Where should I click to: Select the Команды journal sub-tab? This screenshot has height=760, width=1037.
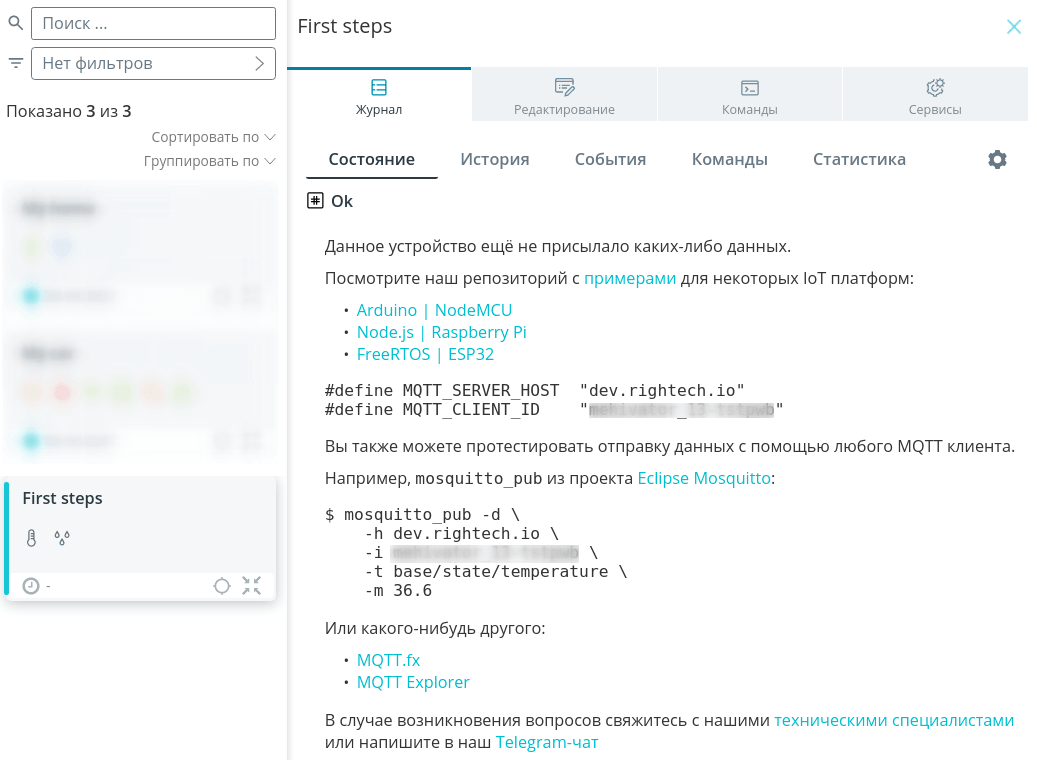coord(729,159)
